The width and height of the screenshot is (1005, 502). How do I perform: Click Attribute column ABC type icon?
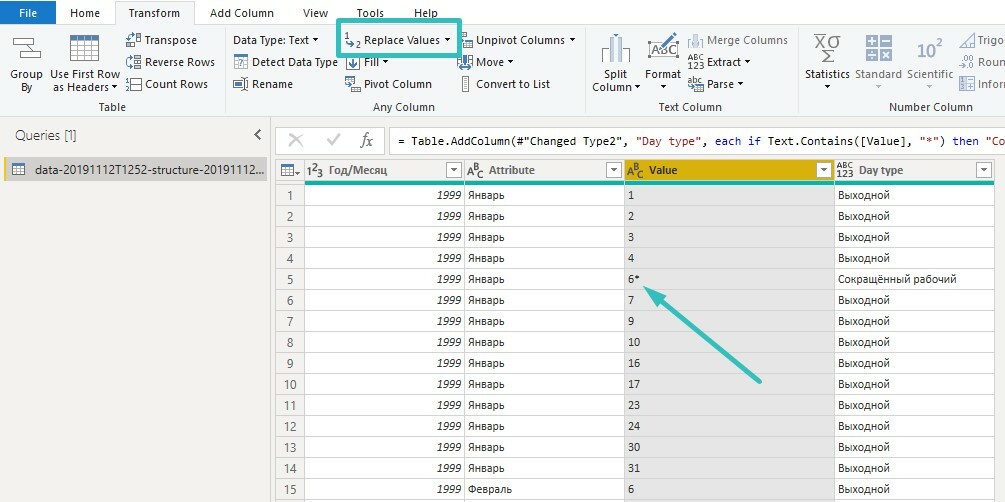tap(475, 170)
